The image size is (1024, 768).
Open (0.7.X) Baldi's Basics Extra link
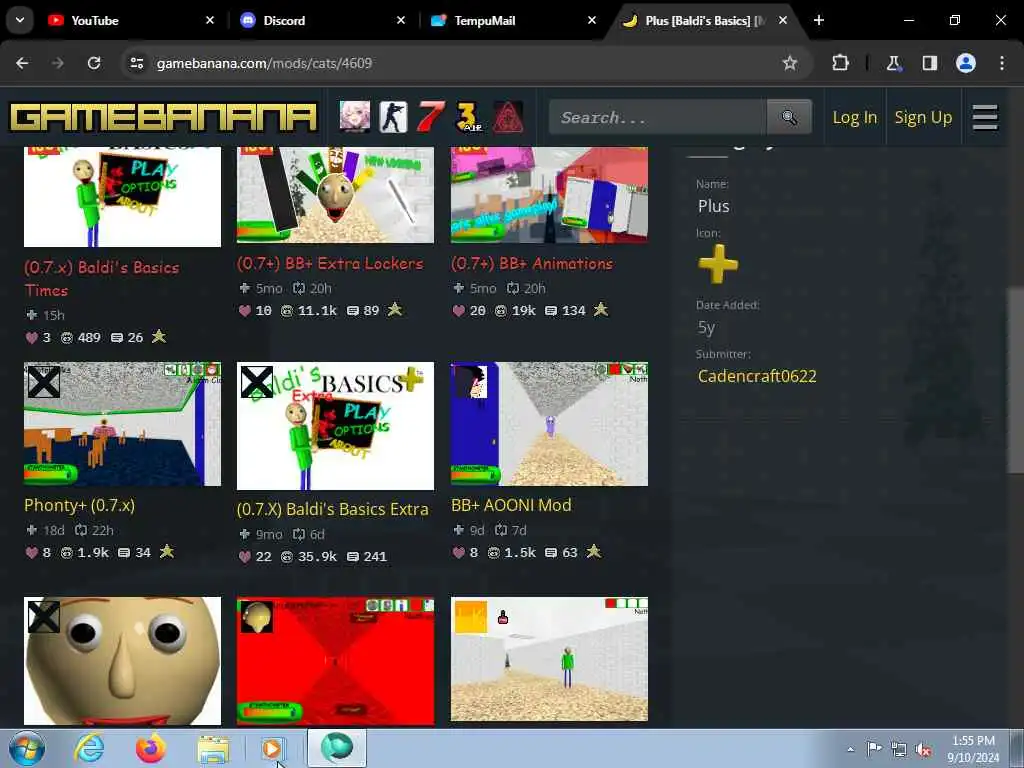click(x=332, y=509)
